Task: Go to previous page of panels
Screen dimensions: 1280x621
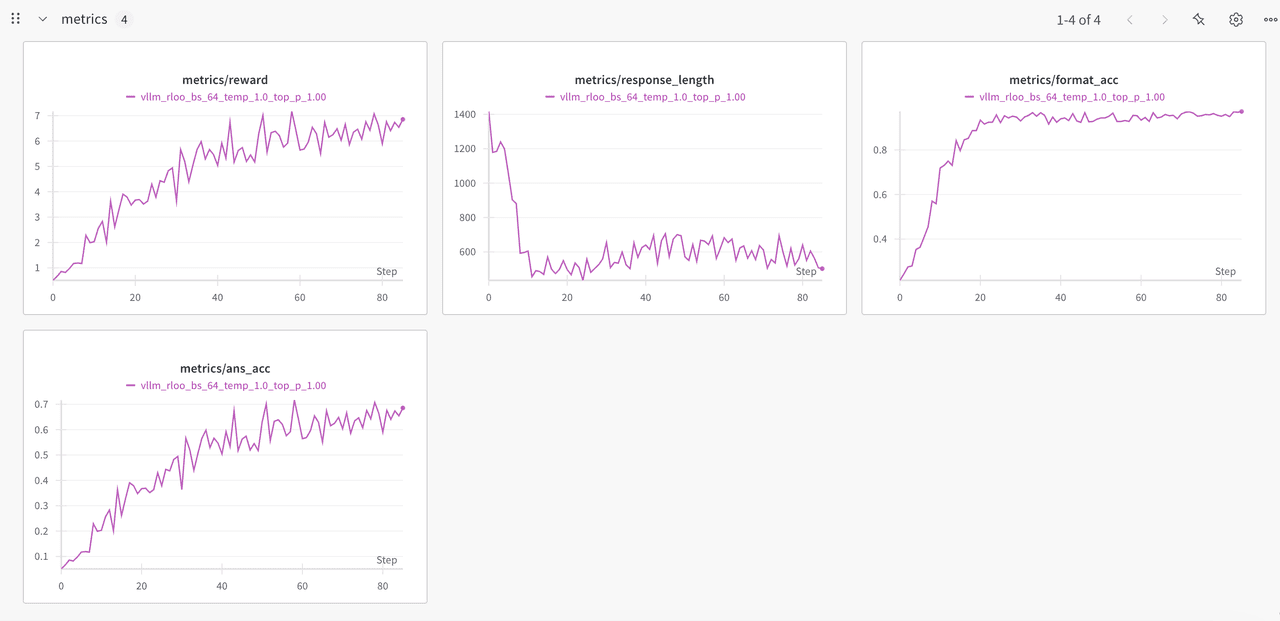Action: point(1130,20)
